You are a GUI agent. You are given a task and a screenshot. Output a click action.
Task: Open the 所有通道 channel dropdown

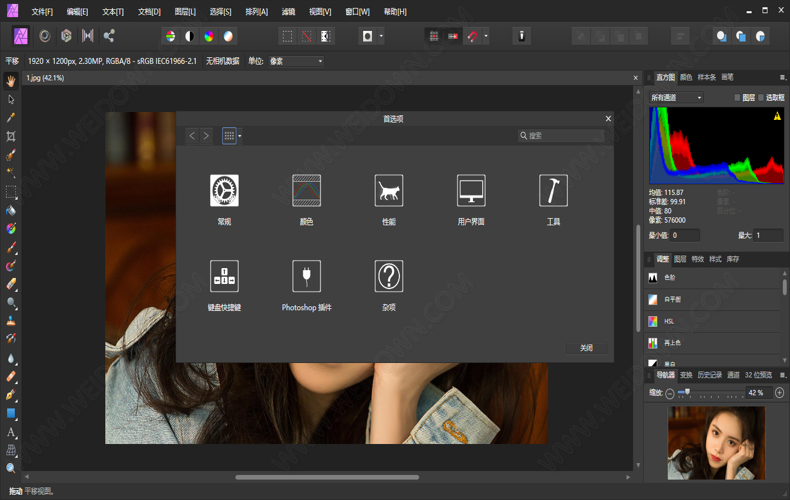[676, 98]
